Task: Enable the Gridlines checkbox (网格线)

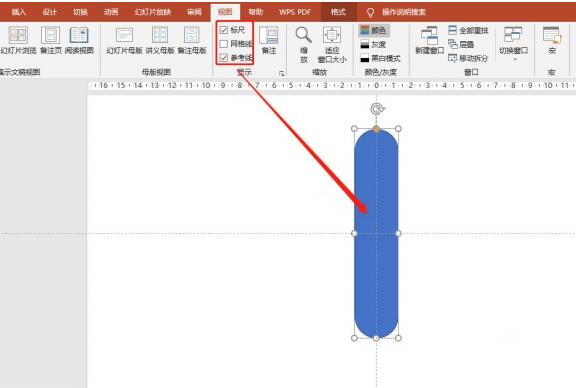Action: (x=223, y=44)
